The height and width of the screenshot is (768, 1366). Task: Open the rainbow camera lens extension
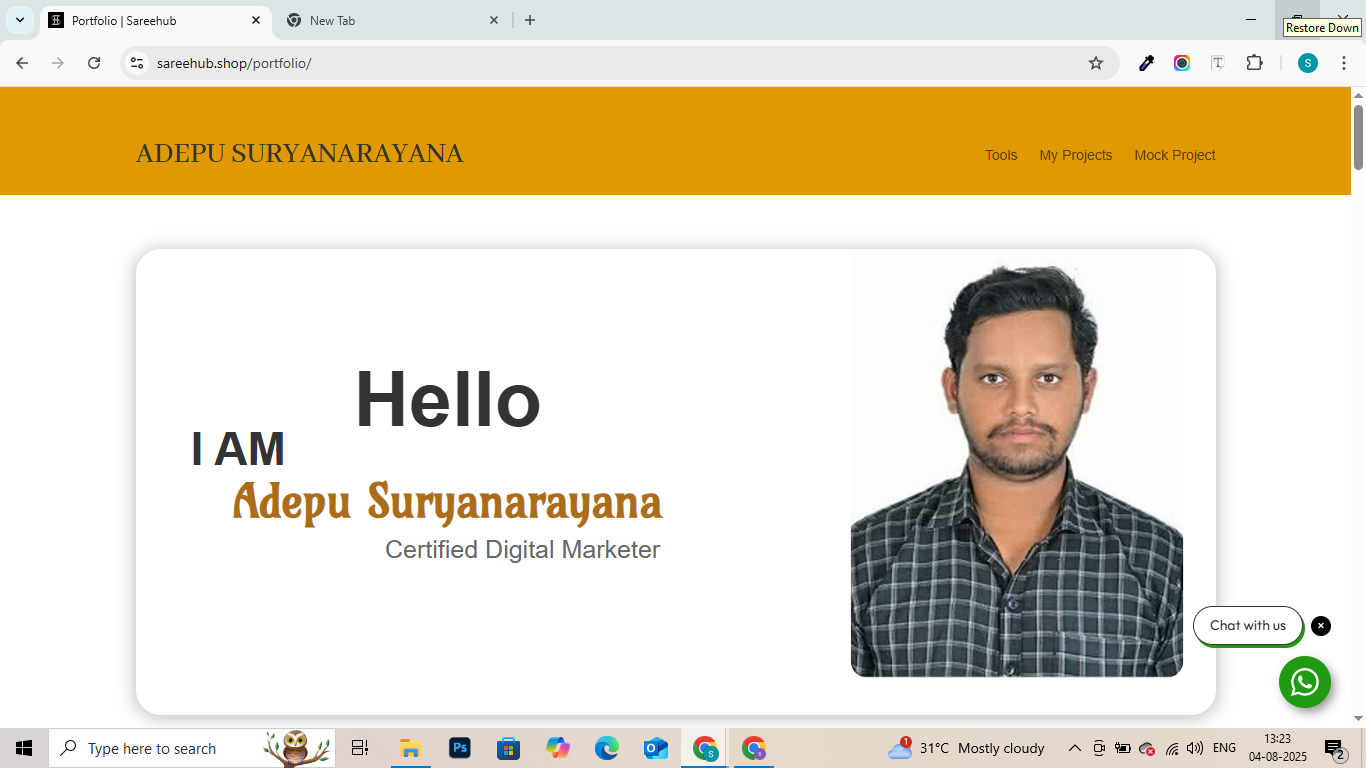tap(1182, 63)
